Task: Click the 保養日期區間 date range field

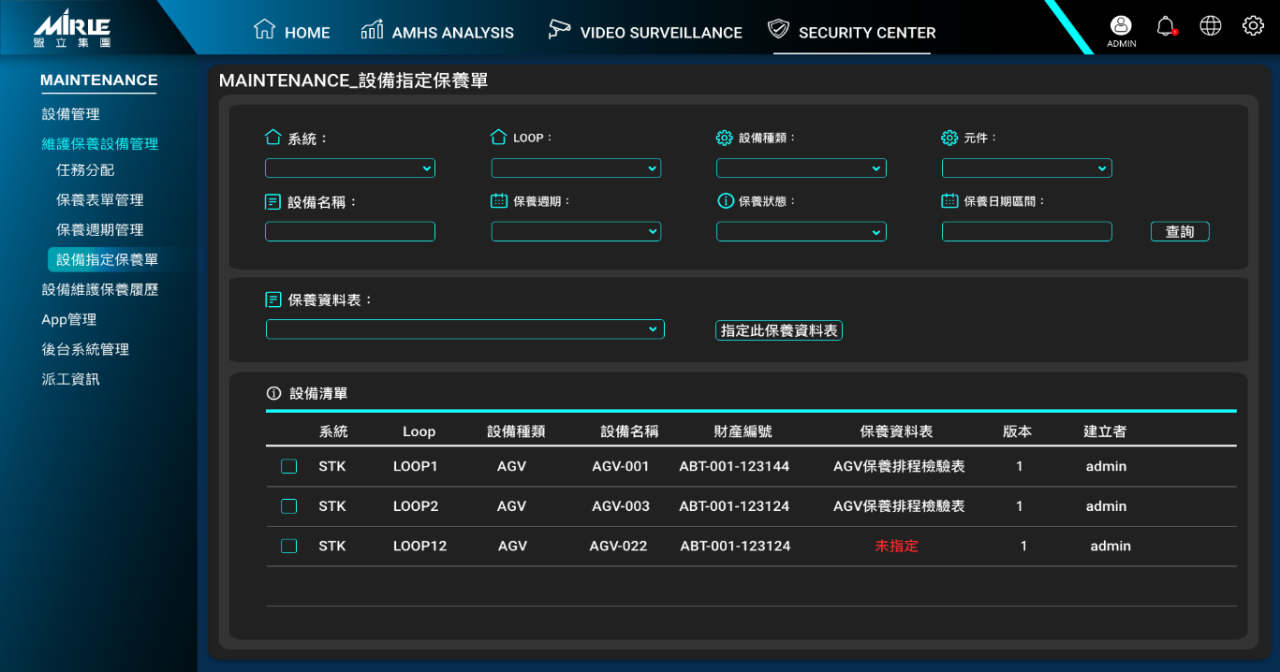Action: tap(1027, 232)
